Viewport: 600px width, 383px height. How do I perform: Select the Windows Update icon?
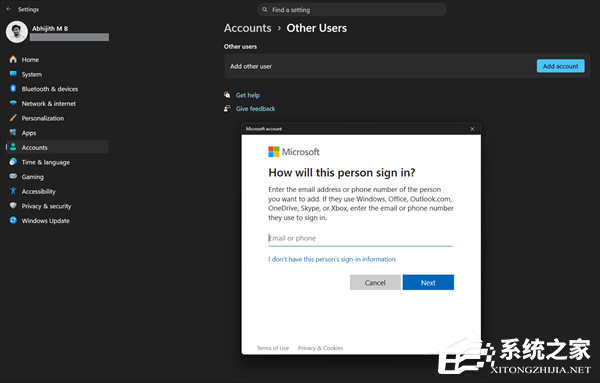tap(13, 220)
